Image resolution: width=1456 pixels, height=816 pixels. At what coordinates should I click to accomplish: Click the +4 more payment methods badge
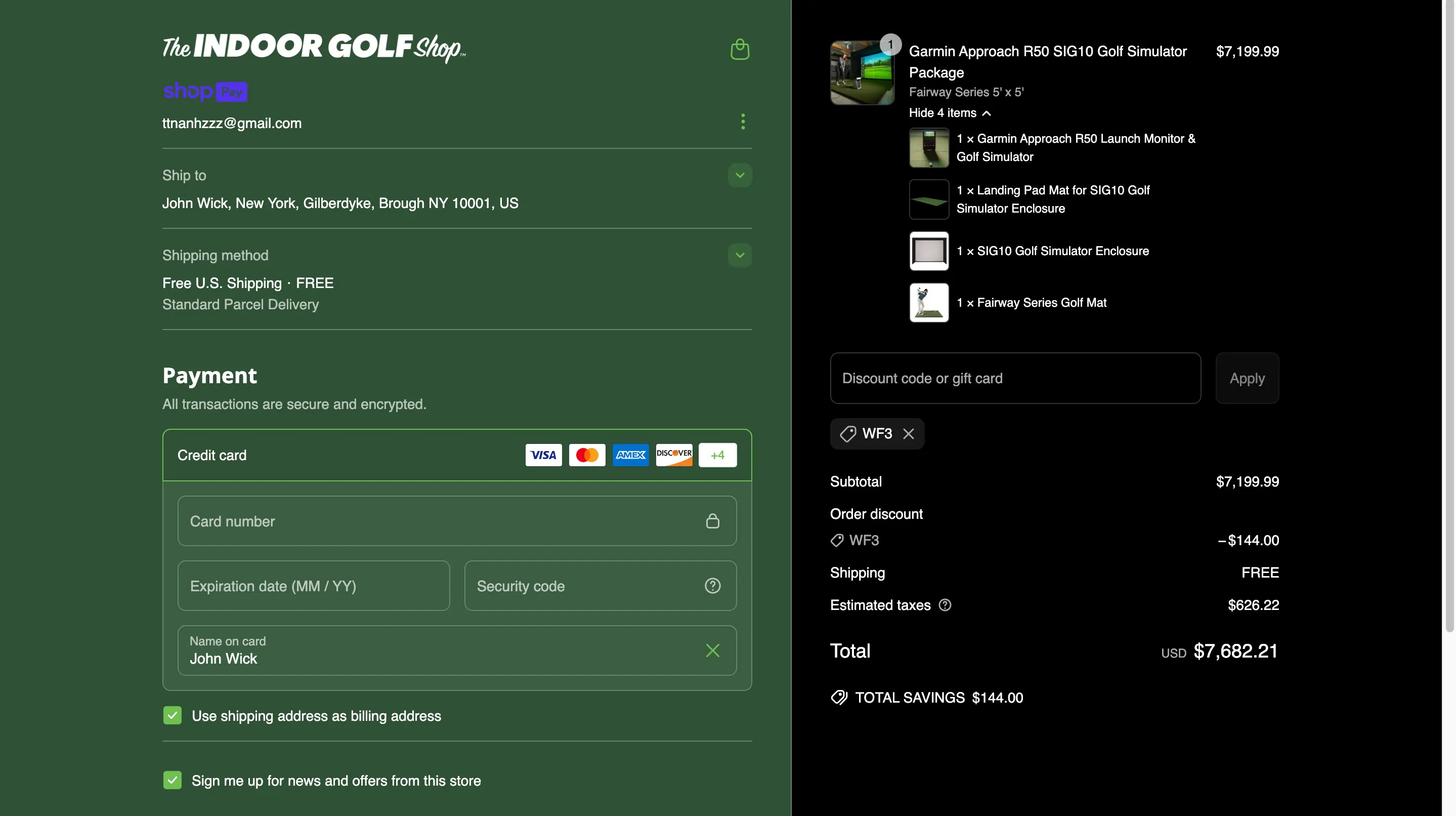tap(717, 455)
